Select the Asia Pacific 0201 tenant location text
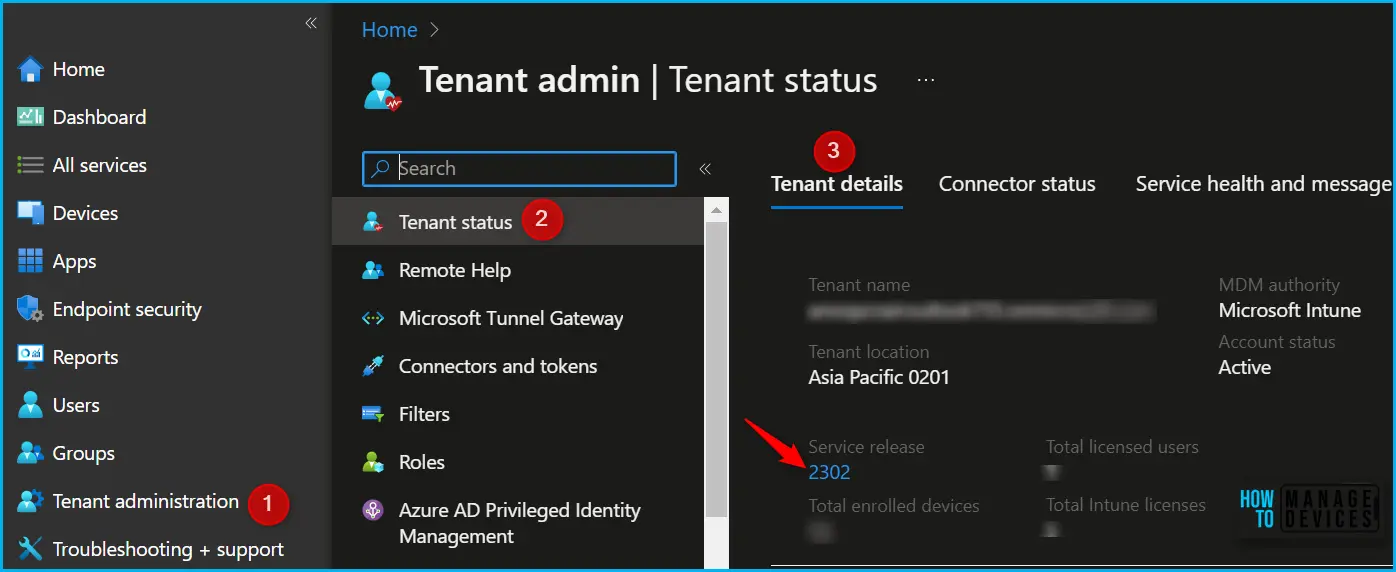 pos(879,377)
